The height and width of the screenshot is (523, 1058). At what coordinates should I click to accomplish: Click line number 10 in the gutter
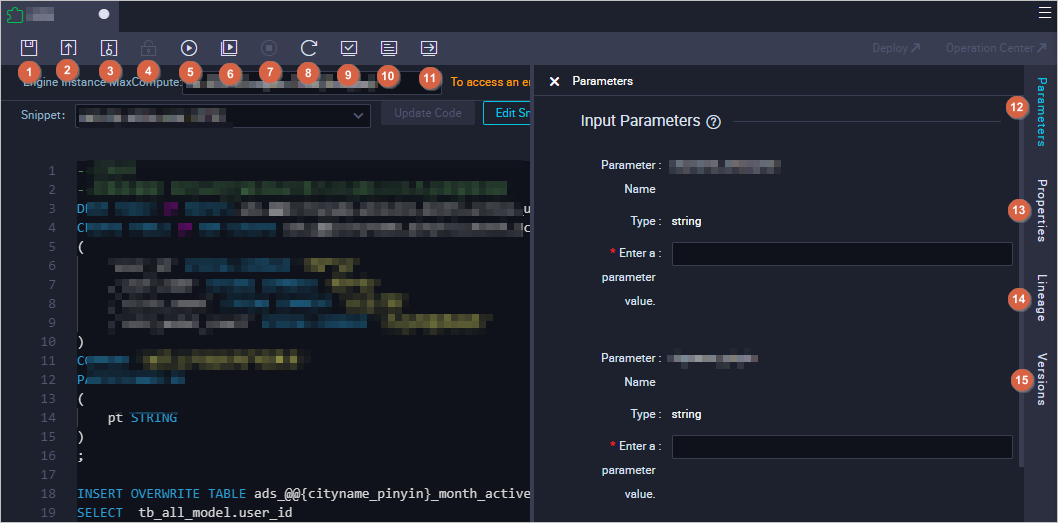tap(48, 341)
